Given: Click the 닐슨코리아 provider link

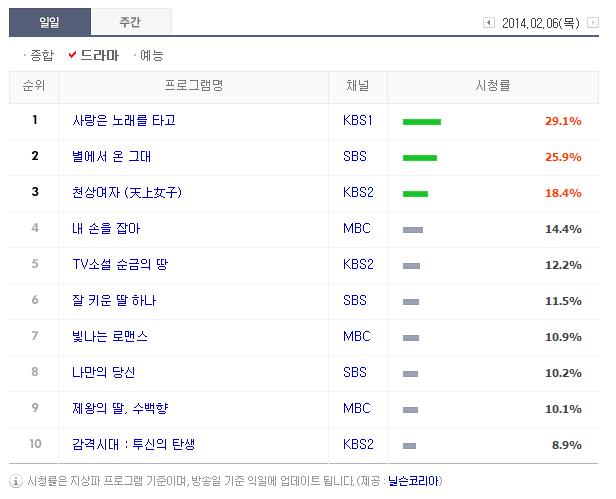Looking at the screenshot, I should click(413, 481).
